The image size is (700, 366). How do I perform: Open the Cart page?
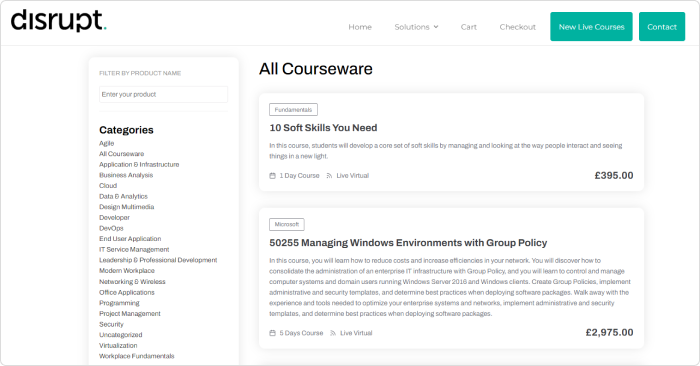468,27
